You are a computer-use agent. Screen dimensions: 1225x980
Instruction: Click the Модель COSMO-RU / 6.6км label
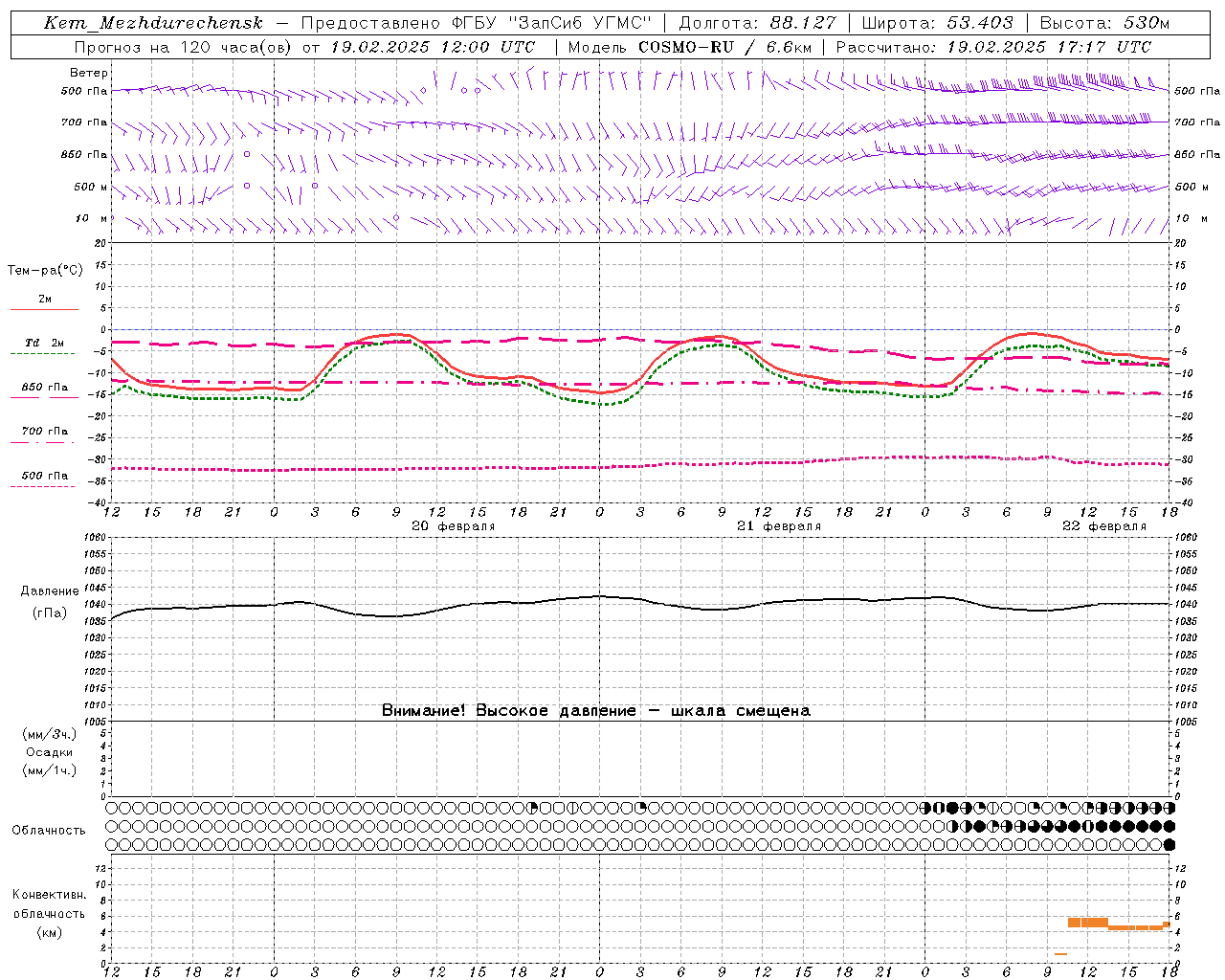click(690, 47)
